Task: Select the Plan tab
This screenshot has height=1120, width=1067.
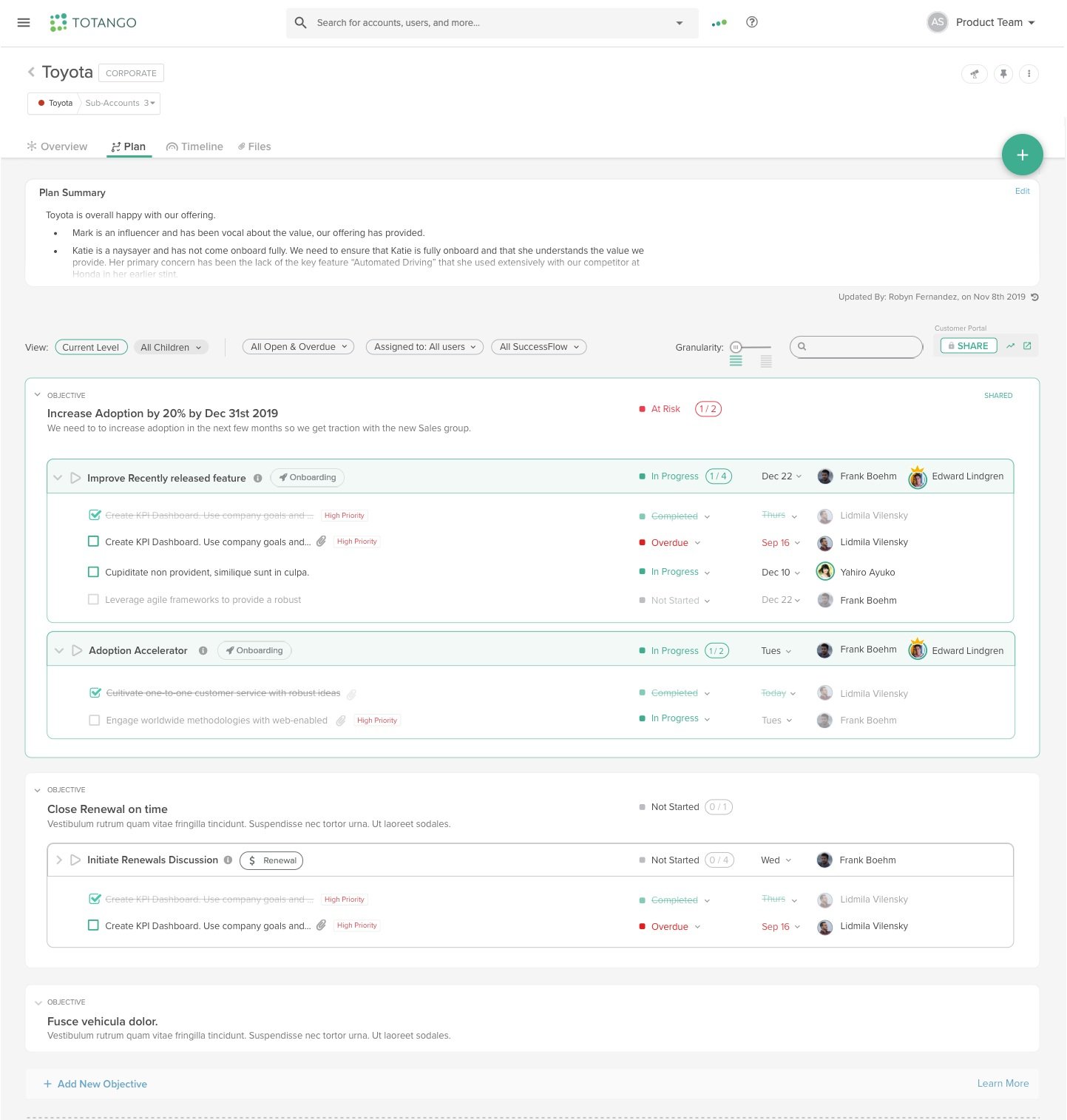Action: [x=129, y=146]
